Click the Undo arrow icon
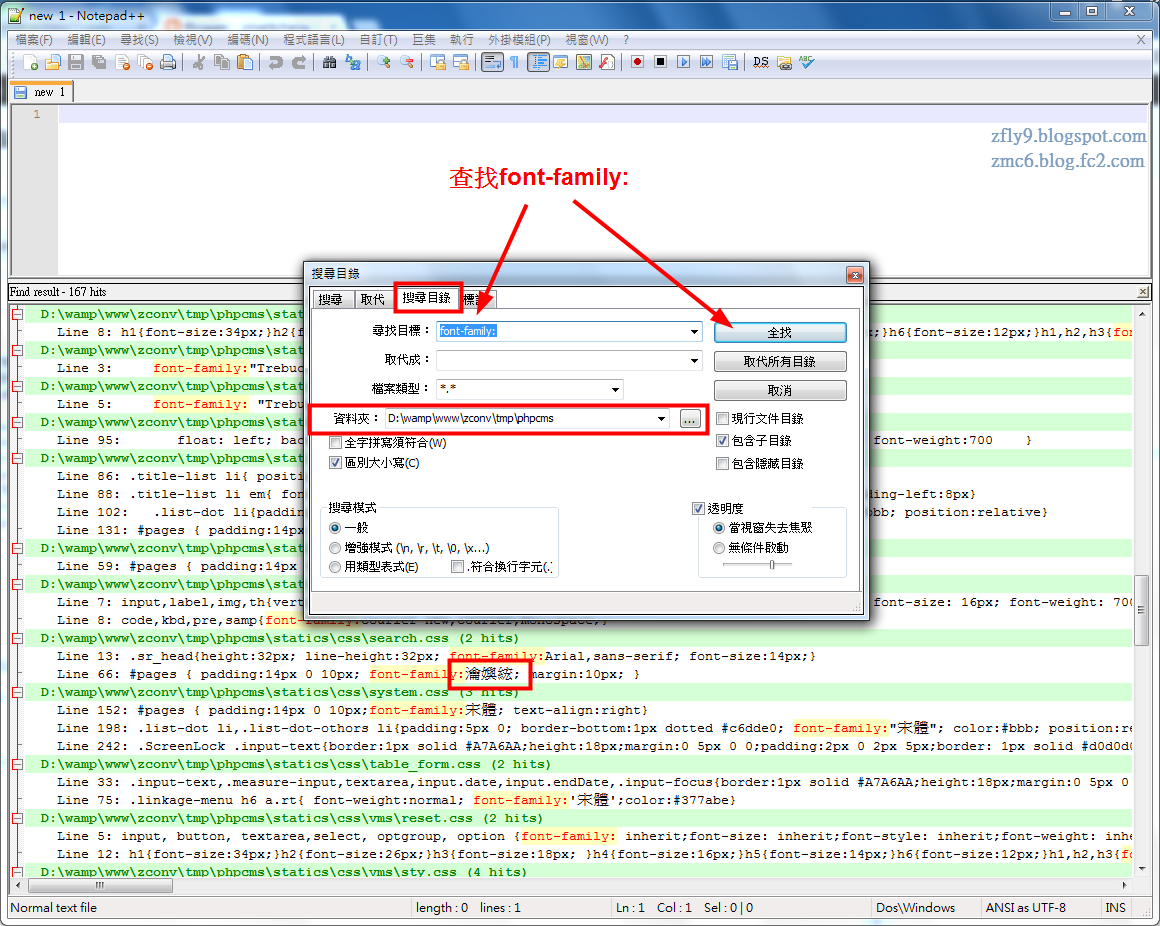Screen dimensions: 1160x926 tap(275, 63)
